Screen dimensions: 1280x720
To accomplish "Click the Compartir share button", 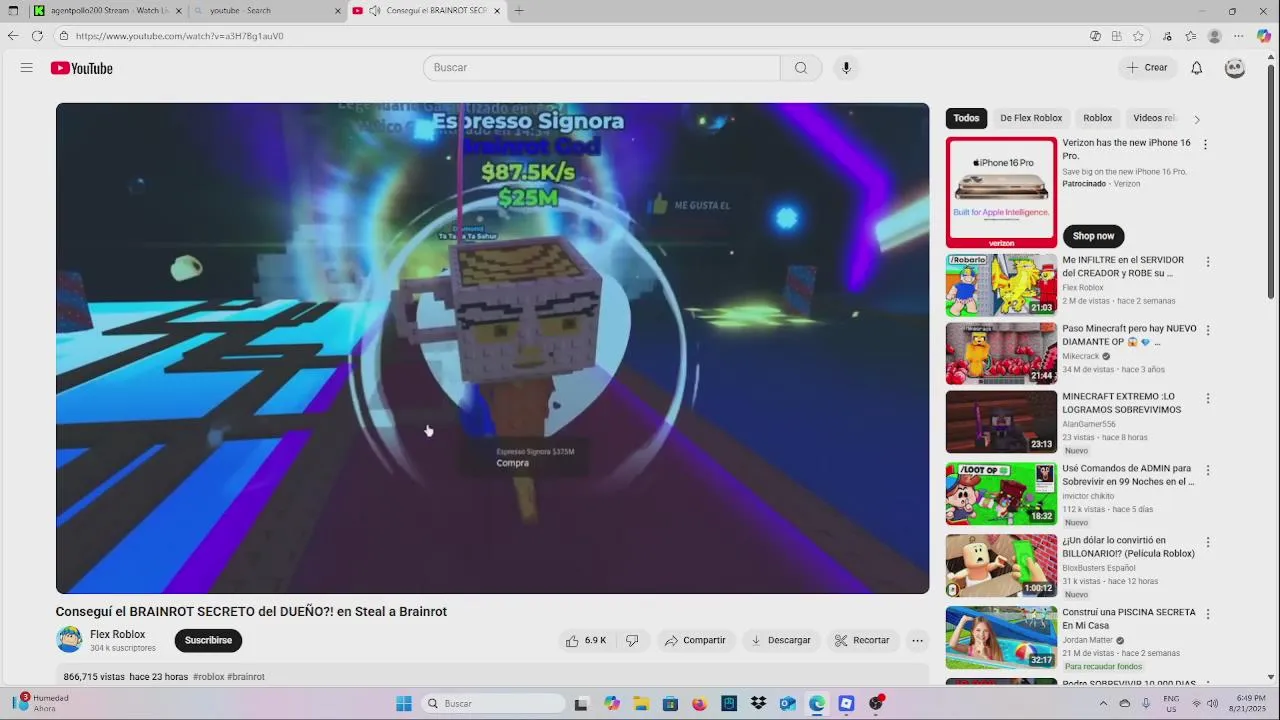I will pos(695,640).
